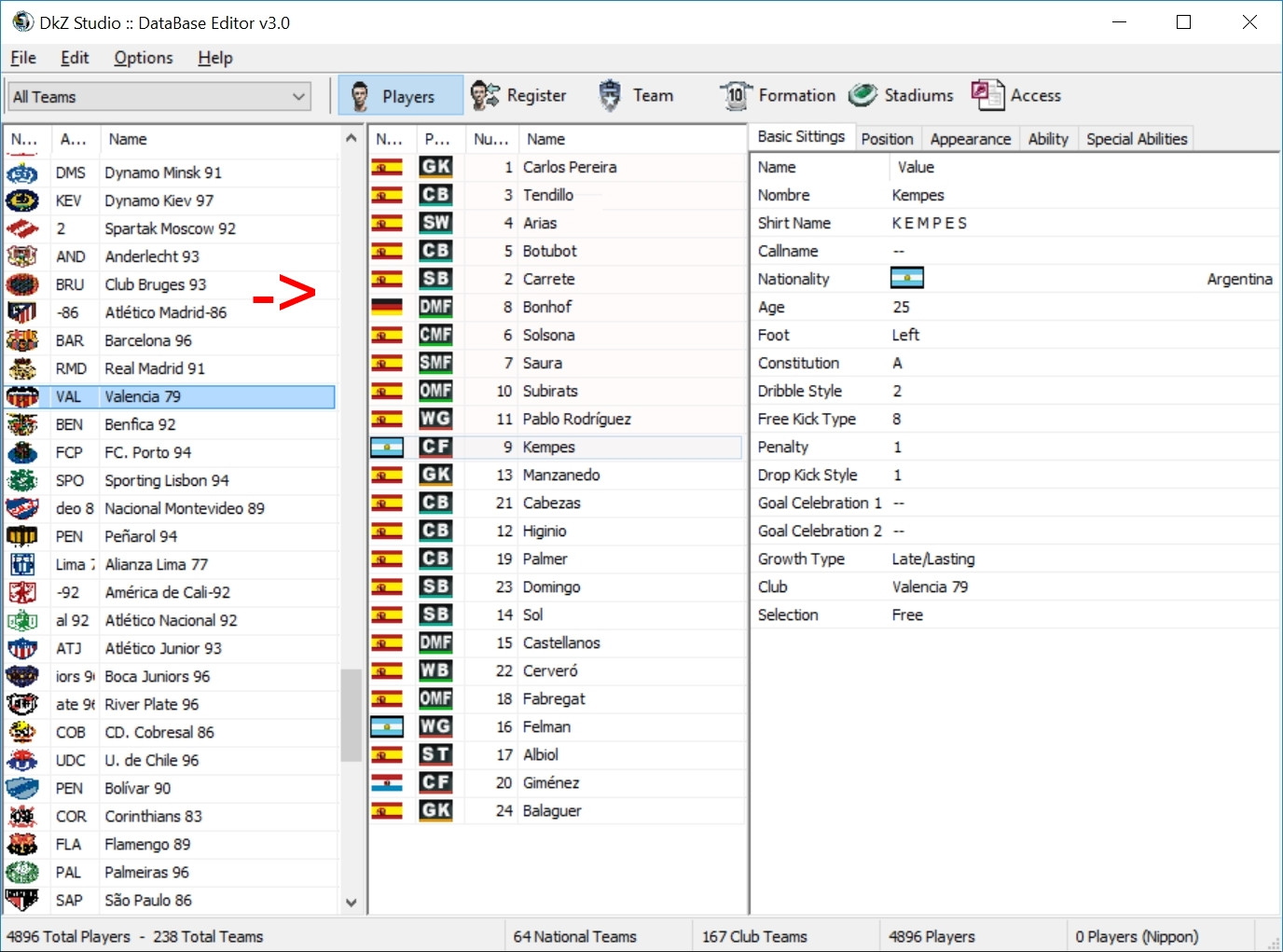This screenshot has width=1283, height=952.
Task: Open the Team section in toolbar
Action: click(x=635, y=95)
